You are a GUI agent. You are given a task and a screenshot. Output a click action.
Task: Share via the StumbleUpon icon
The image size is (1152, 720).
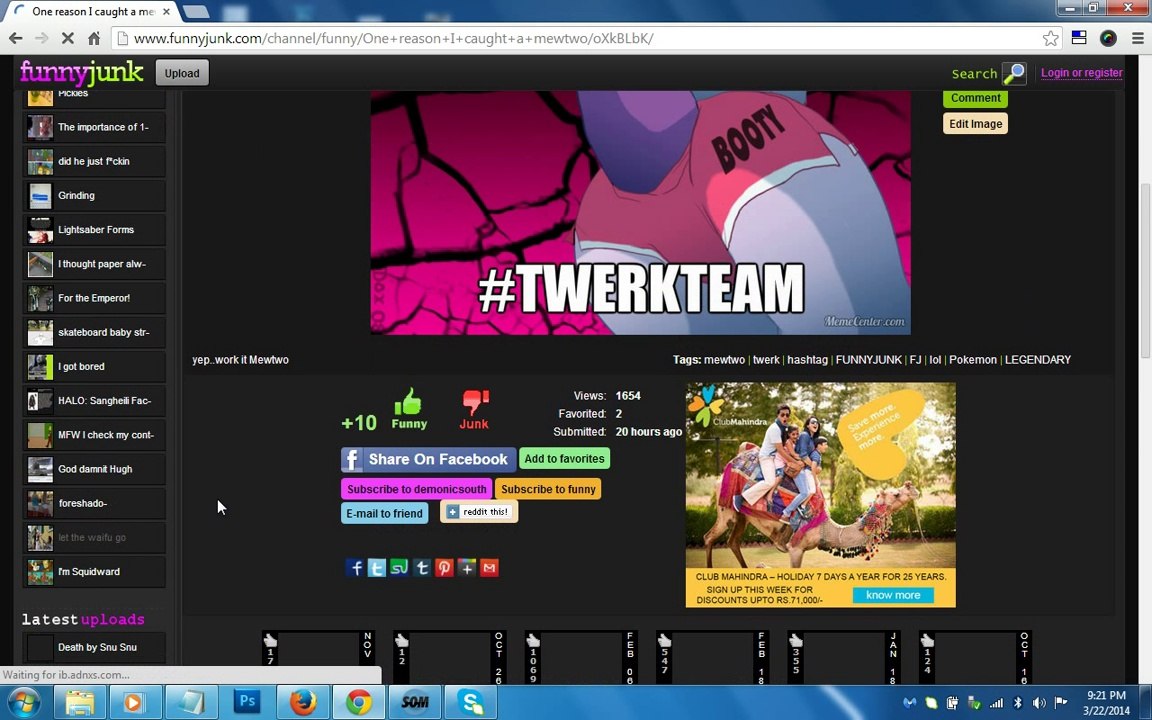pos(399,568)
